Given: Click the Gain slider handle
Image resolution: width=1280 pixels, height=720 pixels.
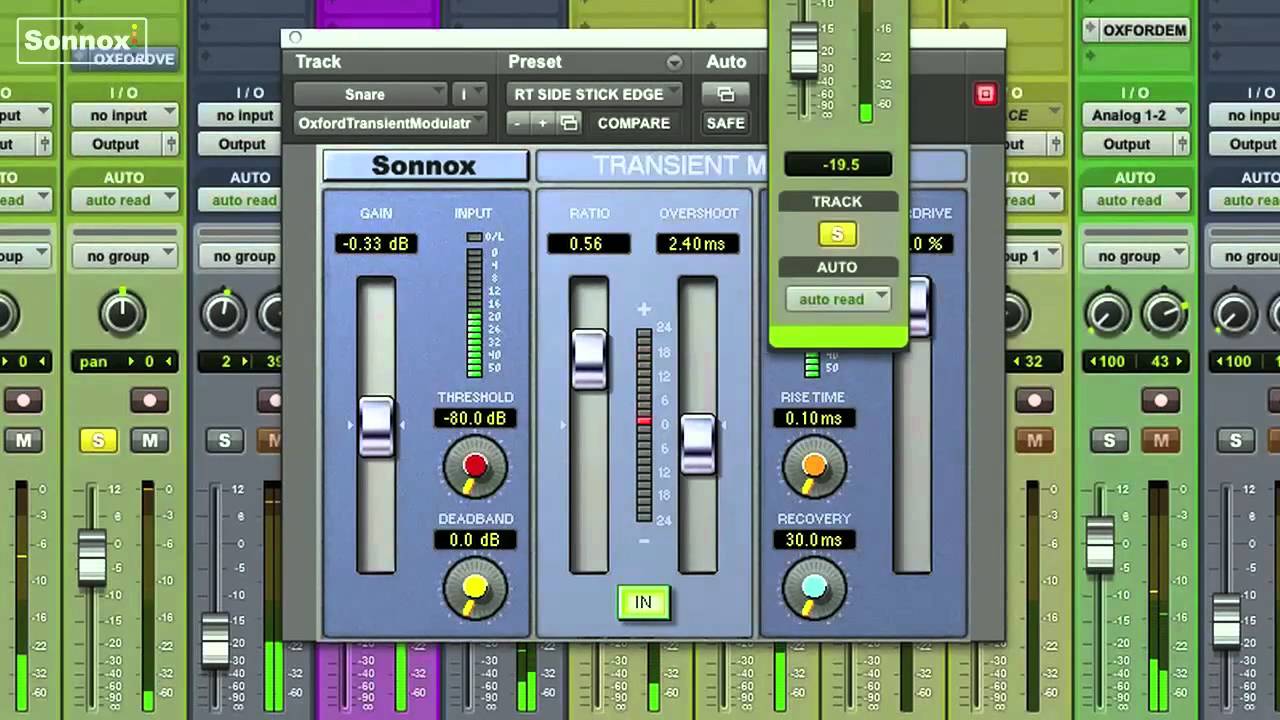Looking at the screenshot, I should pos(376,427).
